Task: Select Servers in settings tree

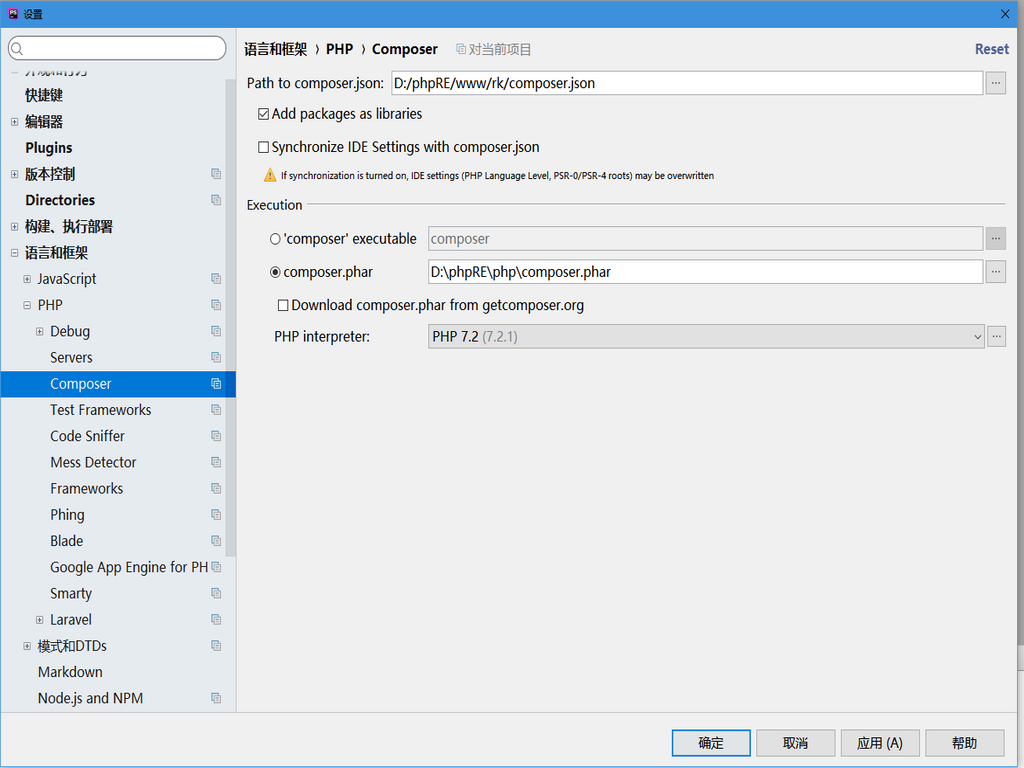Action: (x=71, y=357)
